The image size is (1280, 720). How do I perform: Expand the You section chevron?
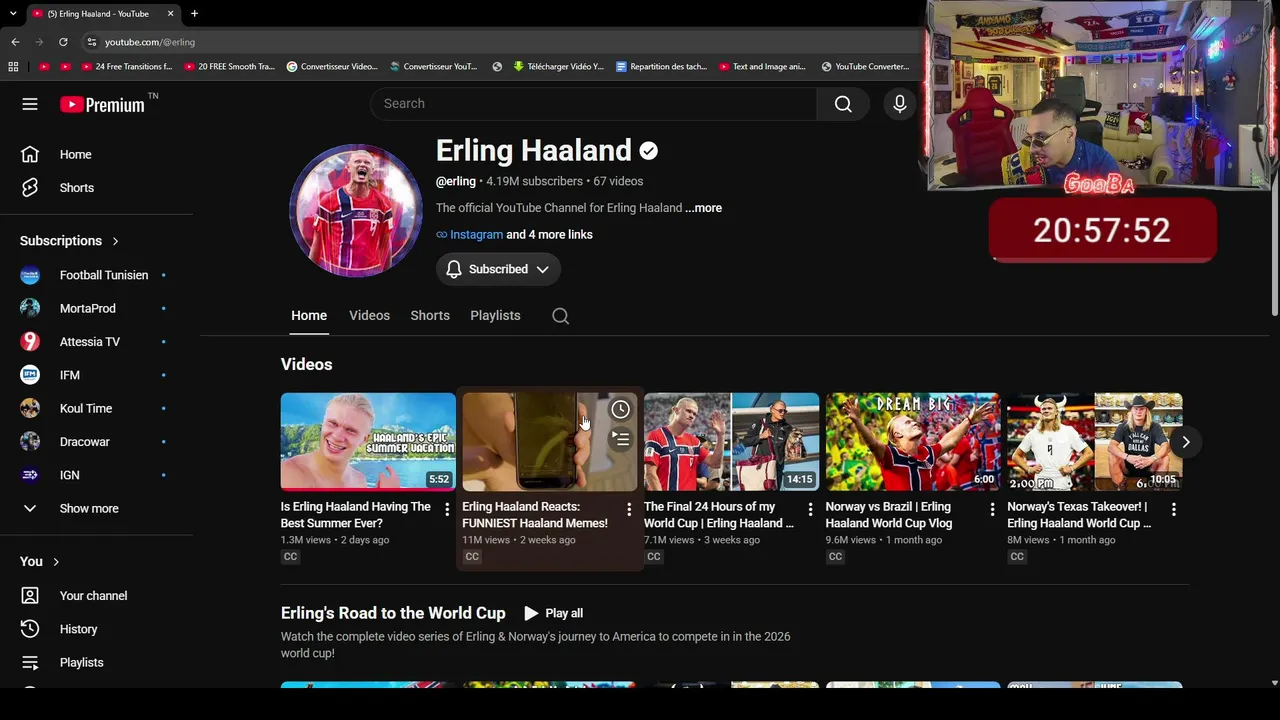56,562
